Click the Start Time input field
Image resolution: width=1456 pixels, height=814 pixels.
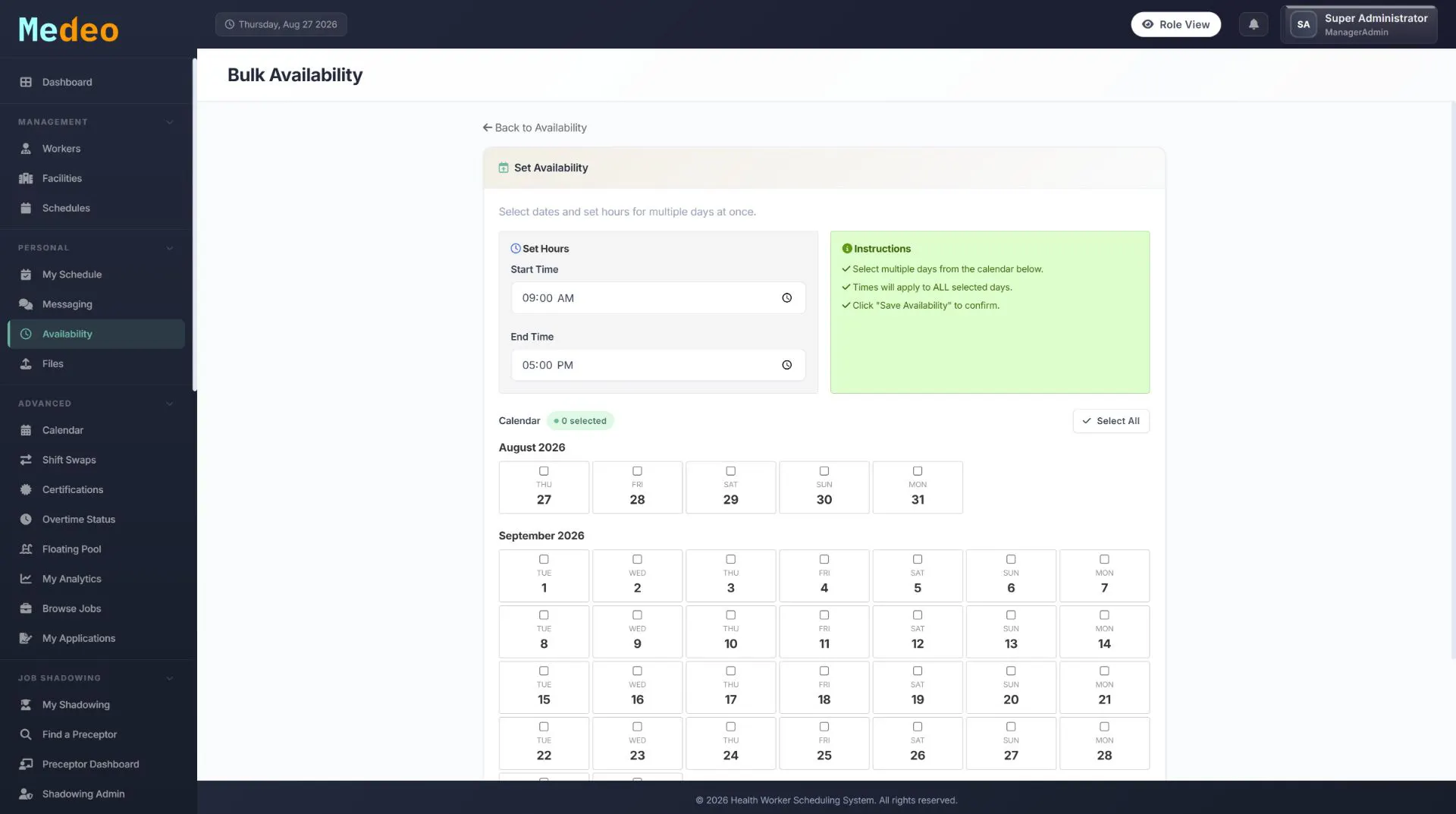(x=657, y=298)
